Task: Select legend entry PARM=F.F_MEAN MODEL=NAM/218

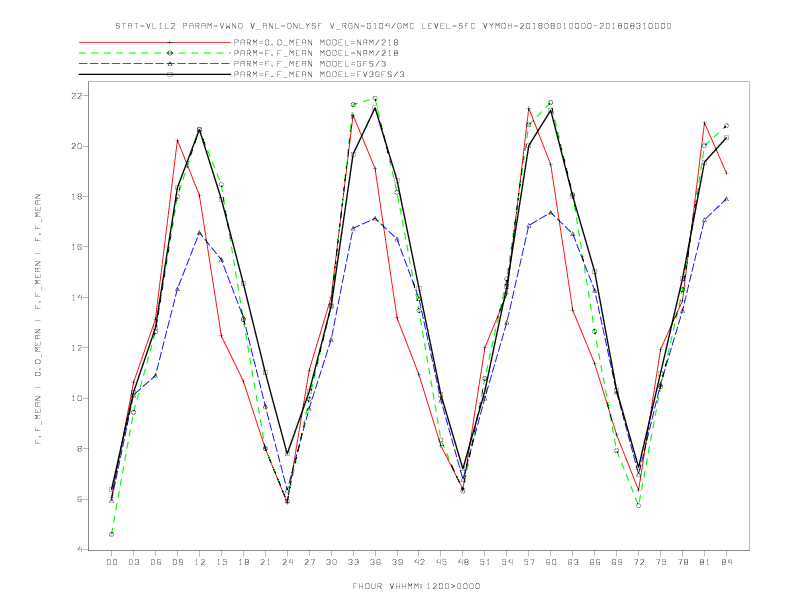Action: click(x=316, y=53)
